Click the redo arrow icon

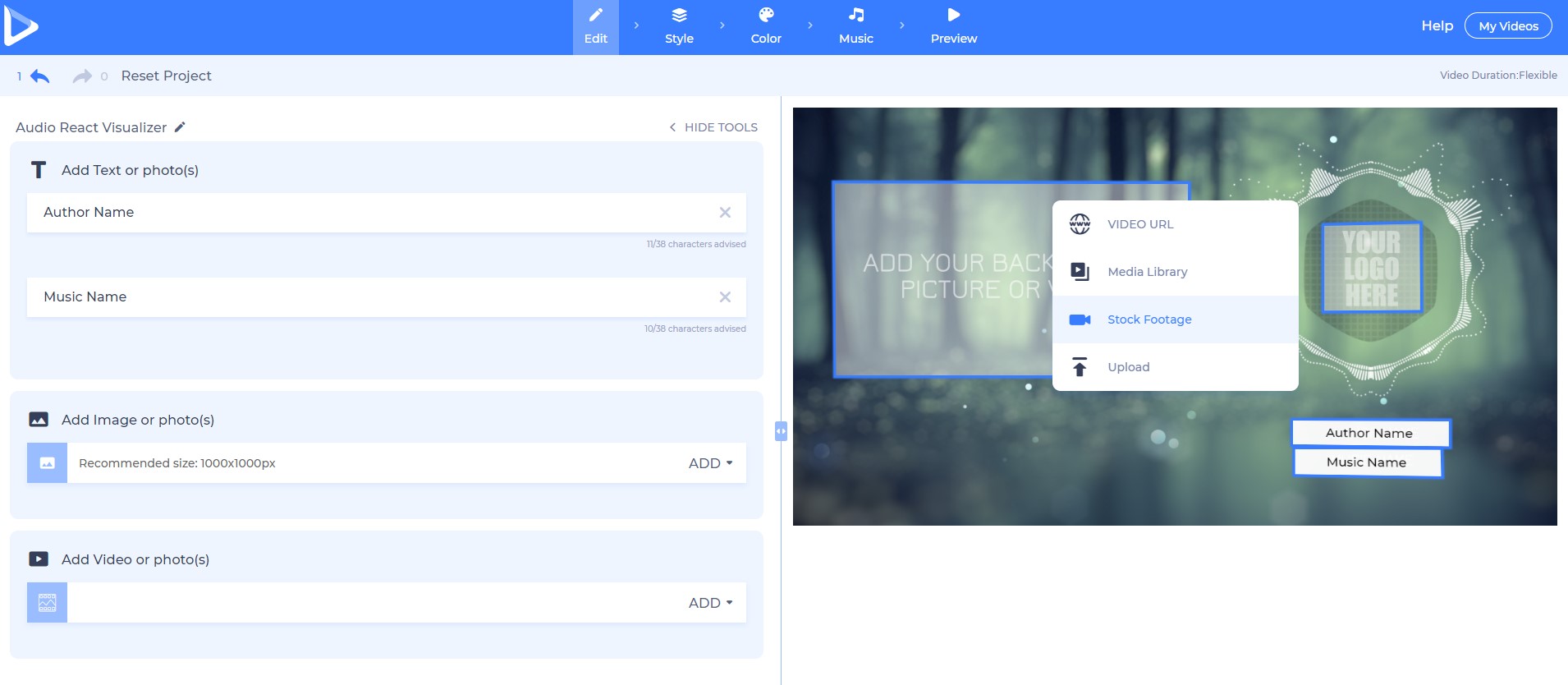click(82, 76)
